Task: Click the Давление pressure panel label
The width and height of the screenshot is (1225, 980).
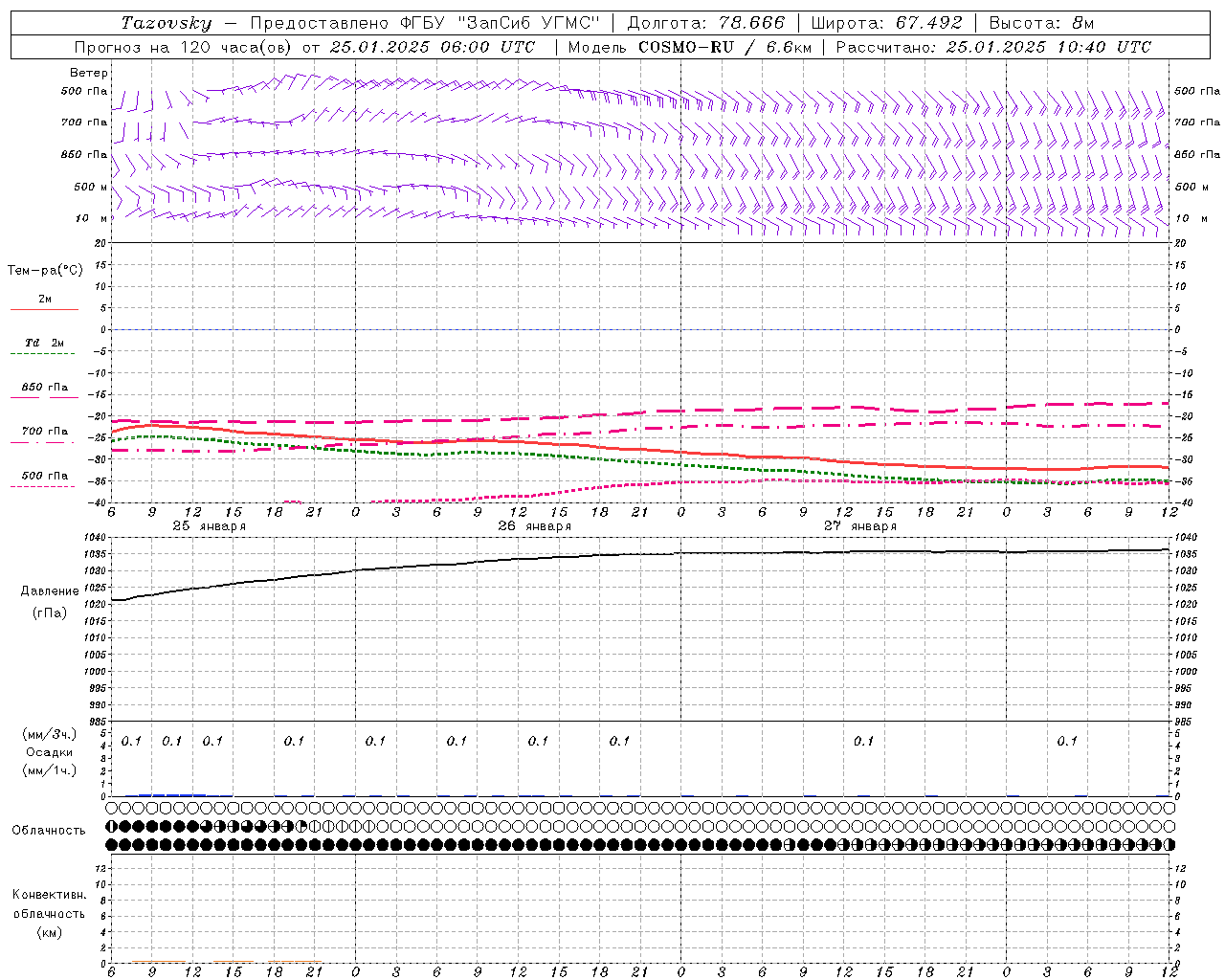Action: pos(50,591)
